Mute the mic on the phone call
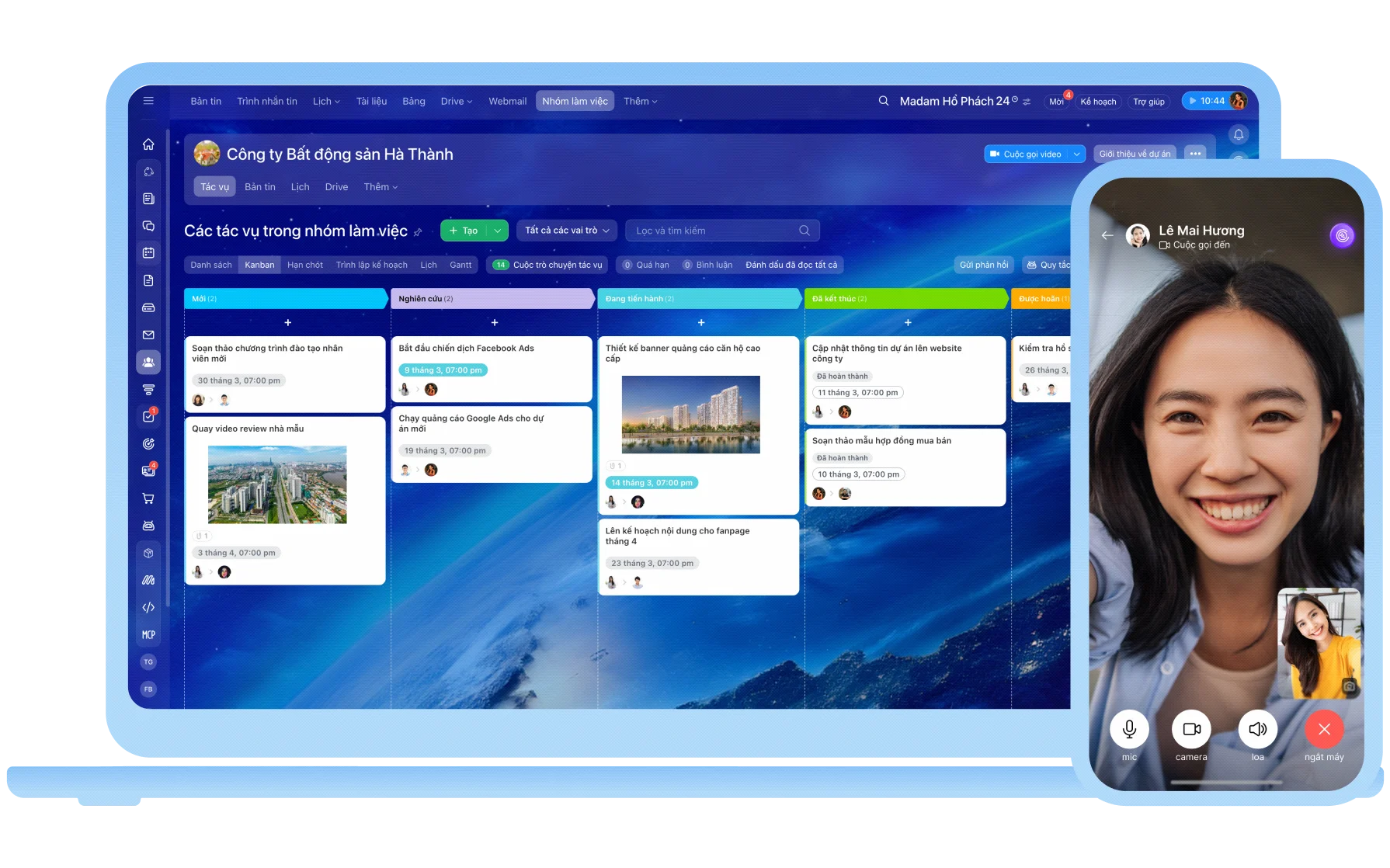Screen dimensions: 1390x868 (x=1129, y=729)
